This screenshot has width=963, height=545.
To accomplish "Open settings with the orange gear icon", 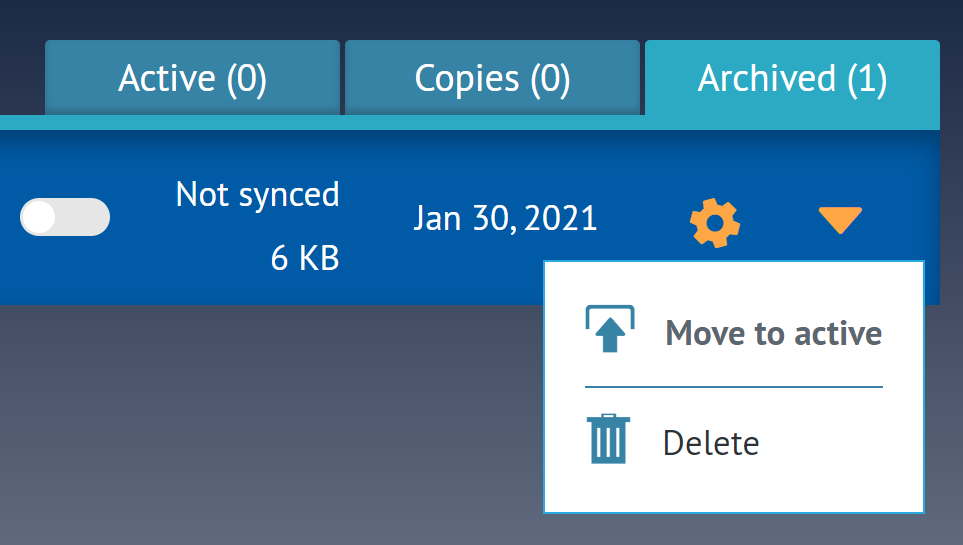I will tap(715, 222).
